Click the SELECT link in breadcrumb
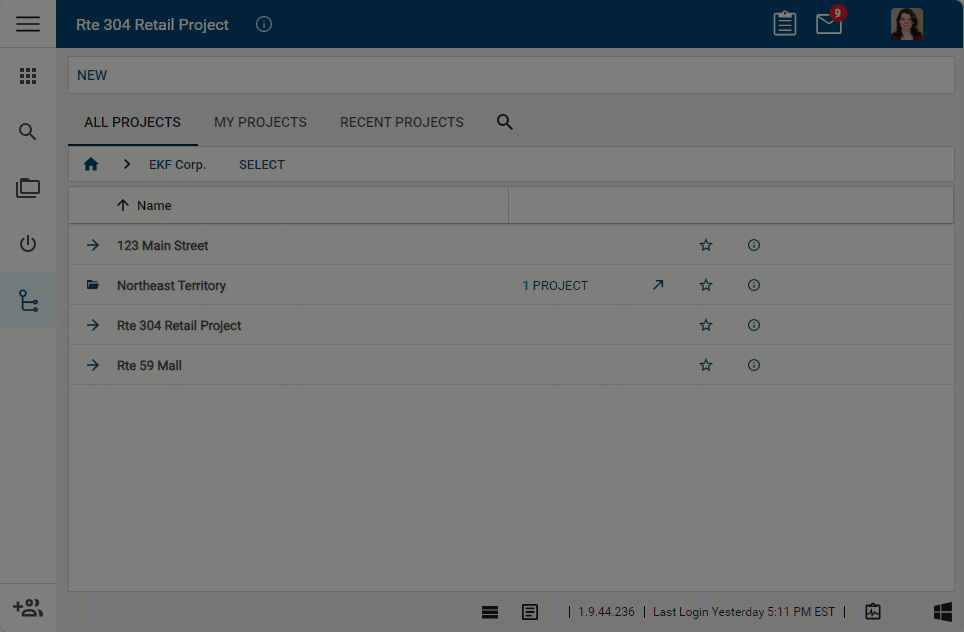 click(x=261, y=164)
